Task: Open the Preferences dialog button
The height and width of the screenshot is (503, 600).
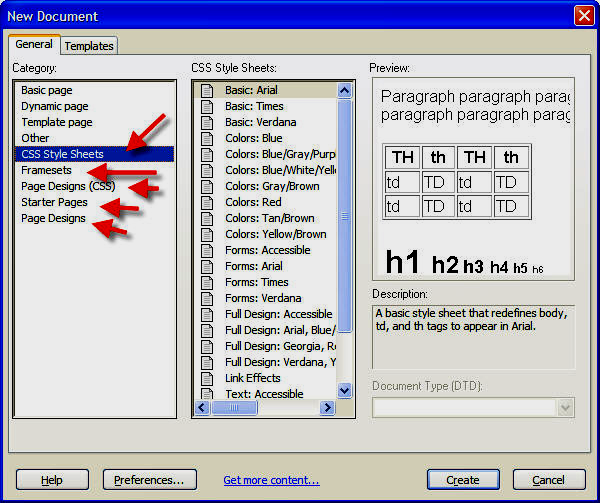Action: point(150,480)
